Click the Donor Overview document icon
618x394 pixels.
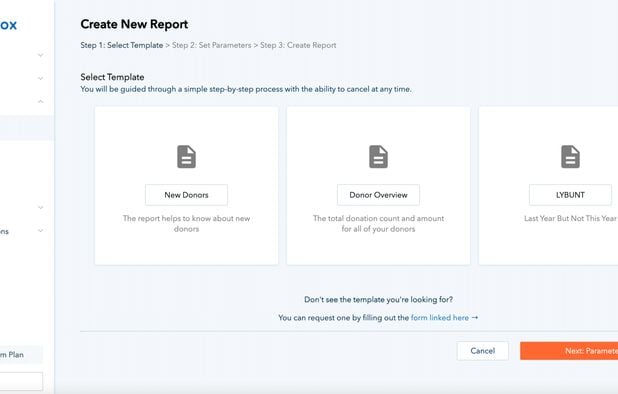pos(378,157)
